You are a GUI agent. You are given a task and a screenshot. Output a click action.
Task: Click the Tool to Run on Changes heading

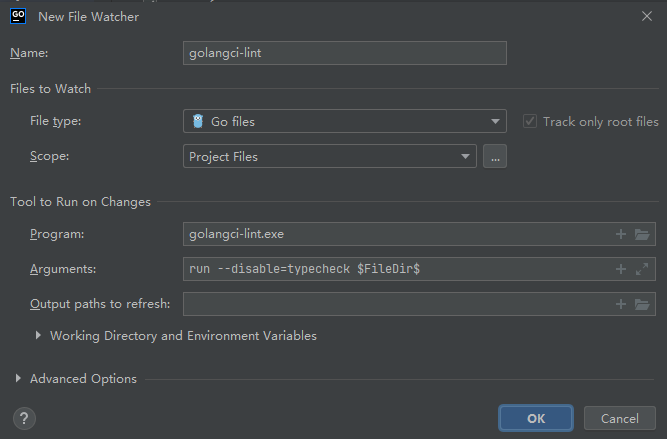coord(80,202)
